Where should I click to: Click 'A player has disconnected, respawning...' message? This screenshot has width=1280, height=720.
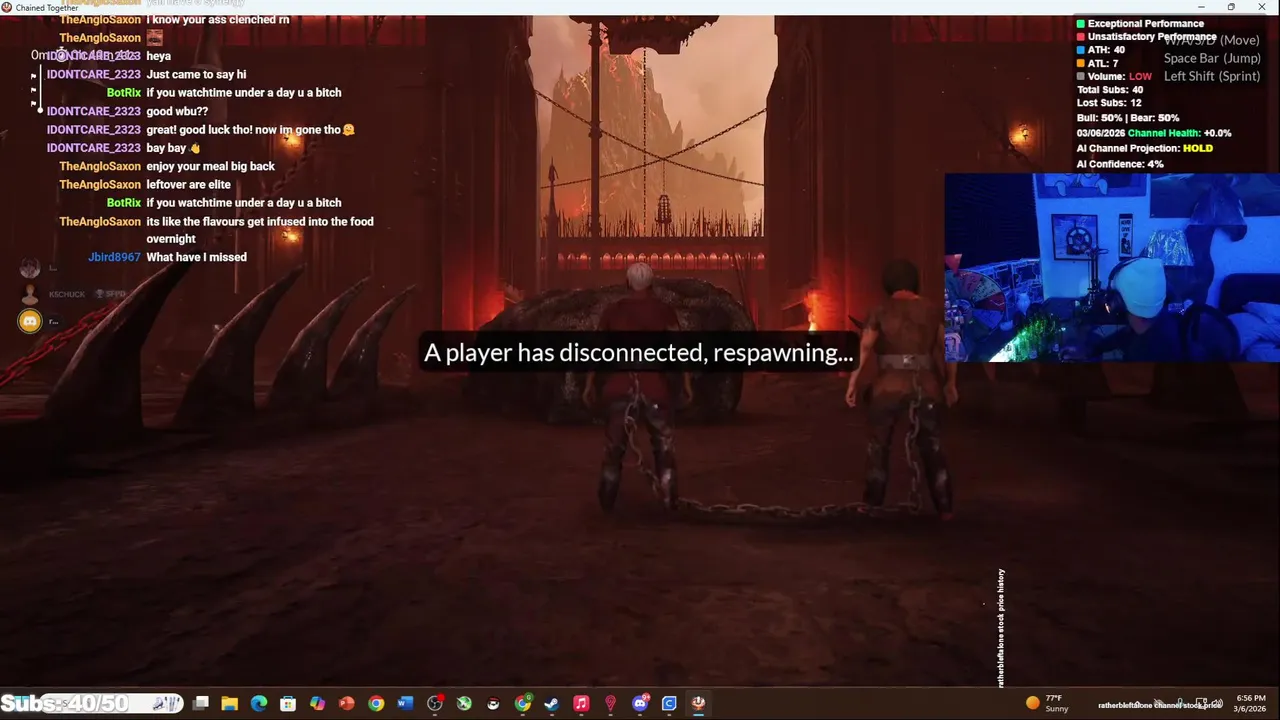pyautogui.click(x=638, y=352)
